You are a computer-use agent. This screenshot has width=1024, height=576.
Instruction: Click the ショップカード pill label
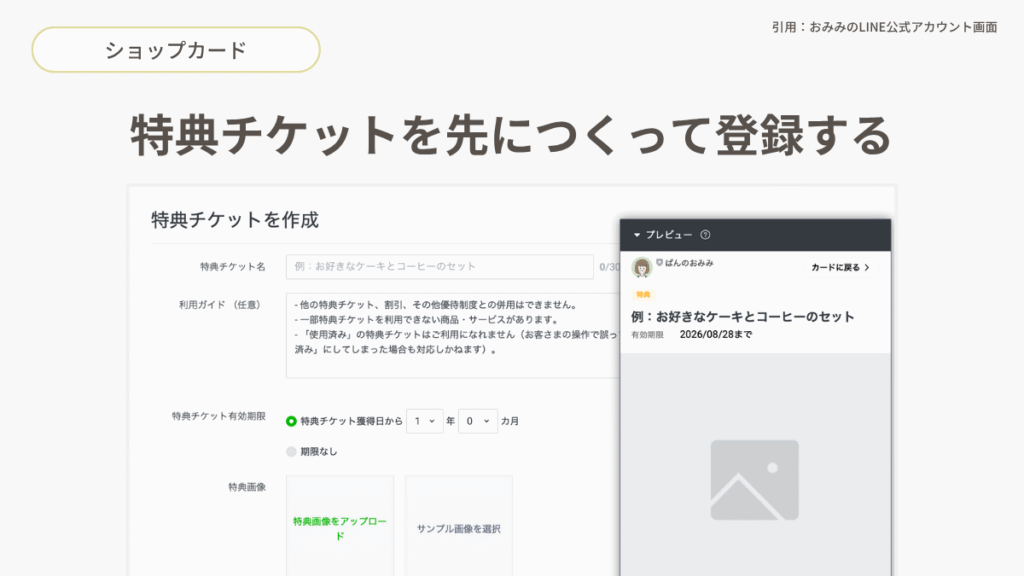[x=176, y=50]
